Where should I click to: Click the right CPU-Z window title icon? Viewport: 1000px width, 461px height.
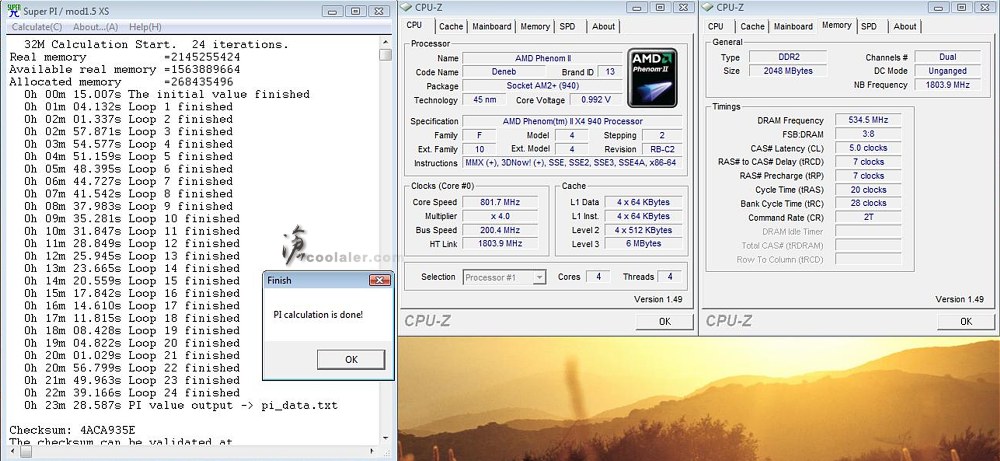(x=707, y=7)
